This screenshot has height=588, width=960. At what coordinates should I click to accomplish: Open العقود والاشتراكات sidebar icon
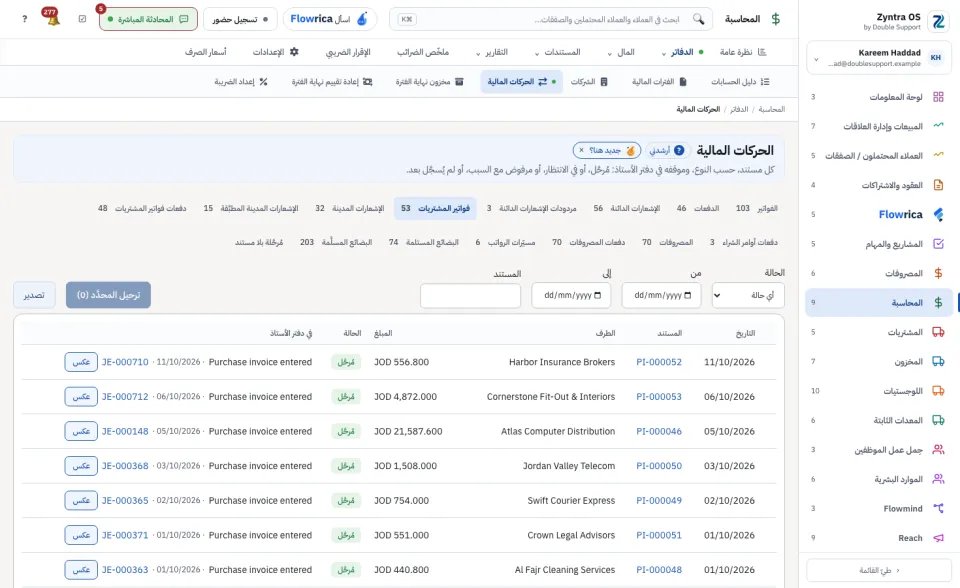tap(938, 185)
